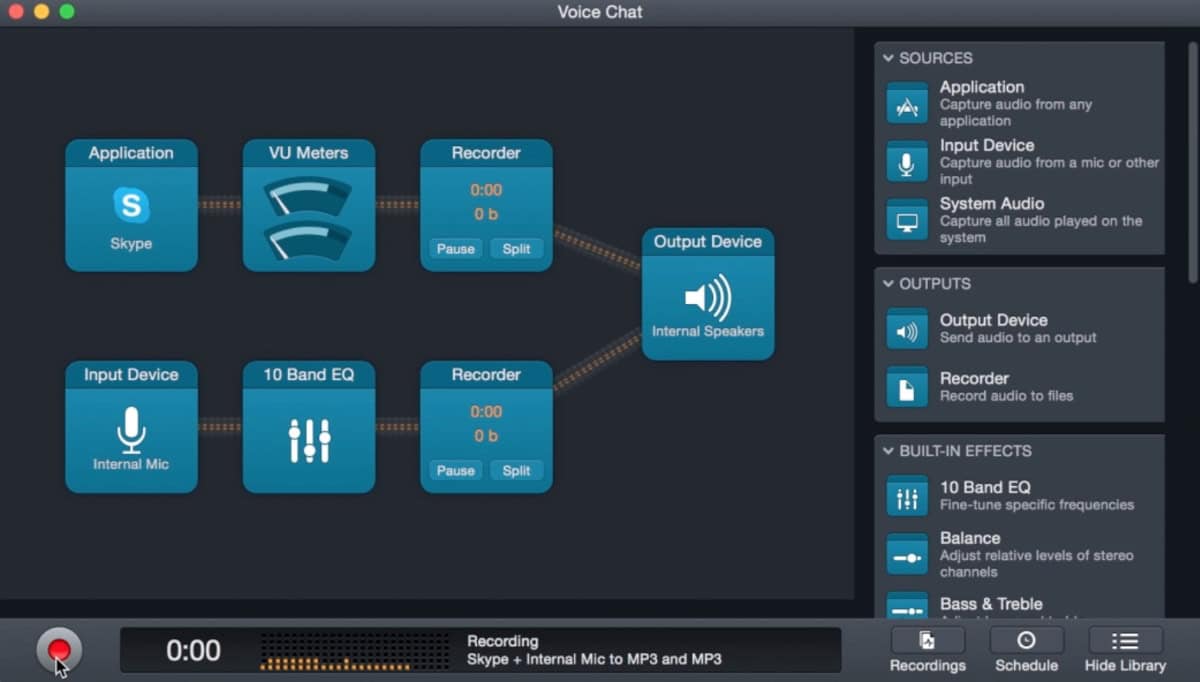This screenshot has width=1200, height=682.
Task: Select the Input Device block title
Action: pos(131,375)
